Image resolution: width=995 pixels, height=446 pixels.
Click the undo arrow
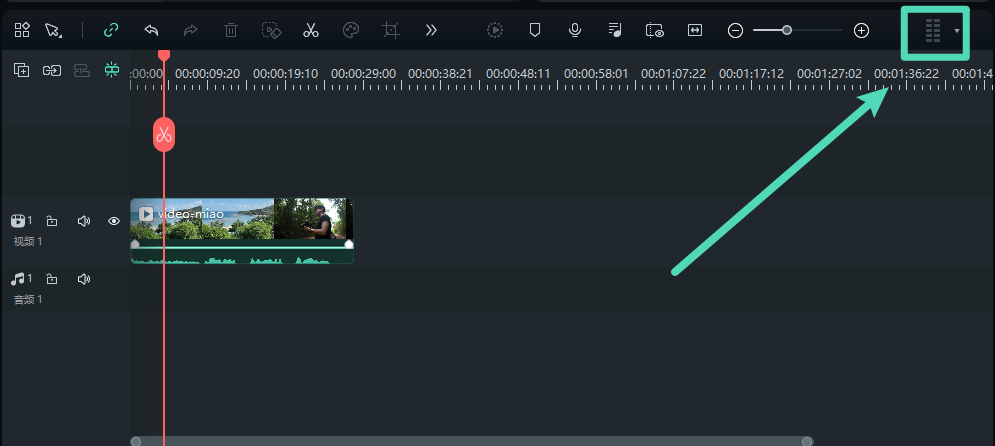click(x=151, y=31)
